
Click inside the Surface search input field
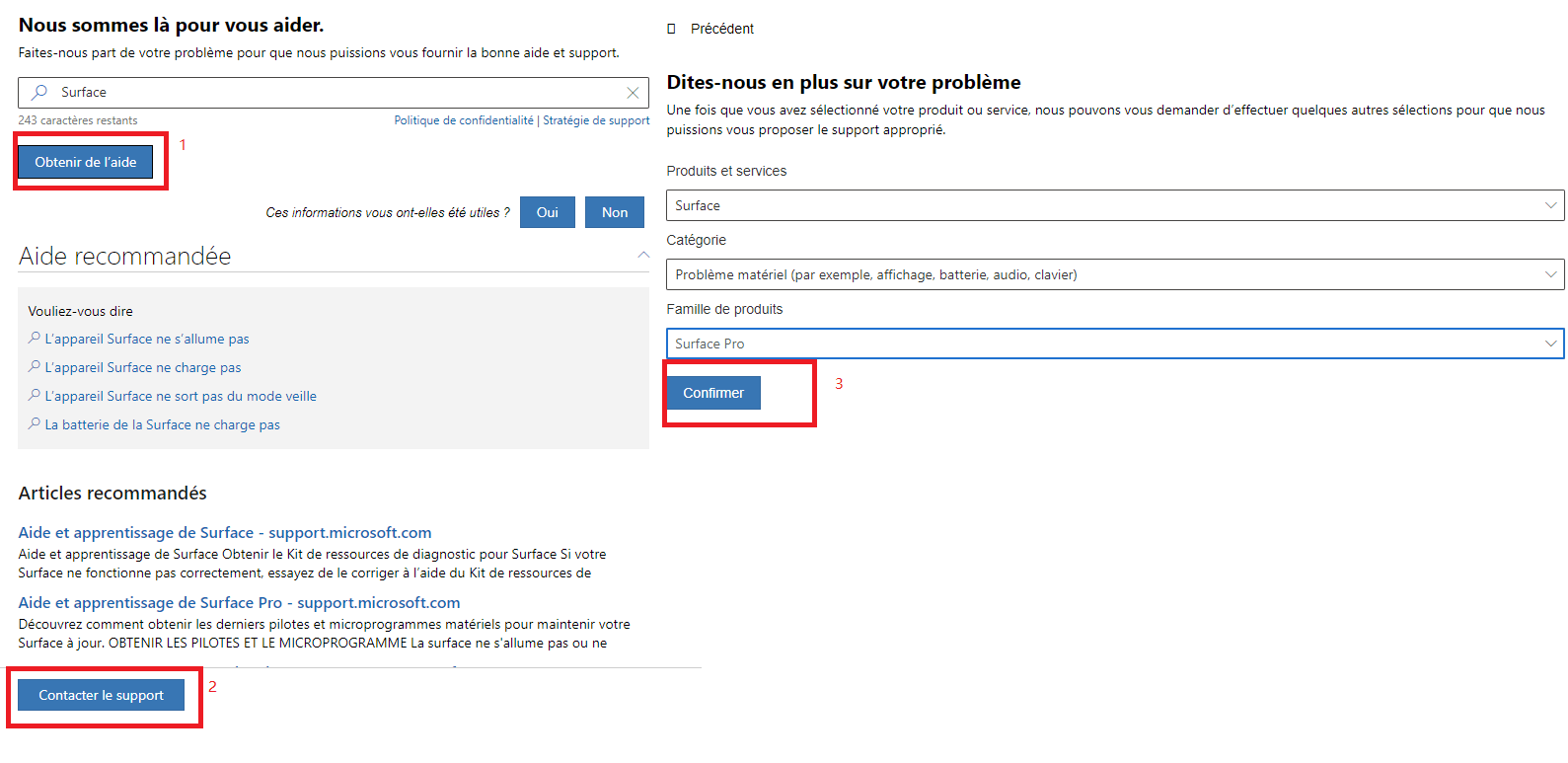click(334, 92)
